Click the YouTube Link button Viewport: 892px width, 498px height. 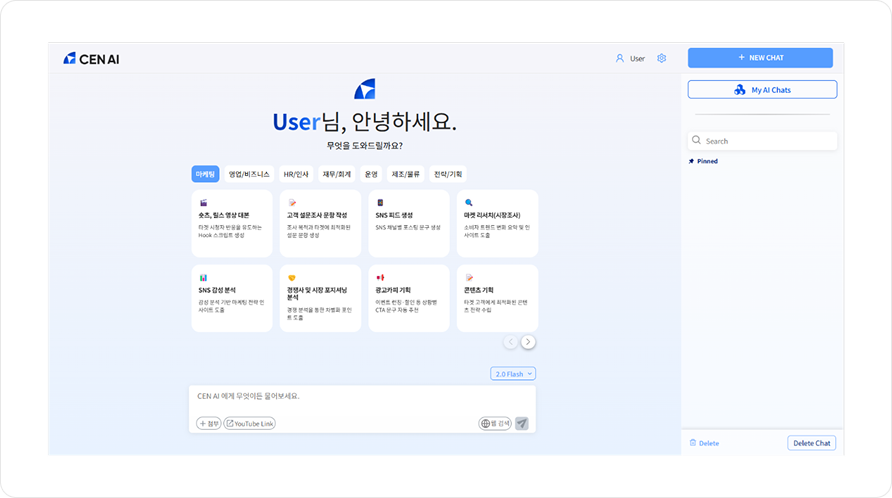(249, 423)
